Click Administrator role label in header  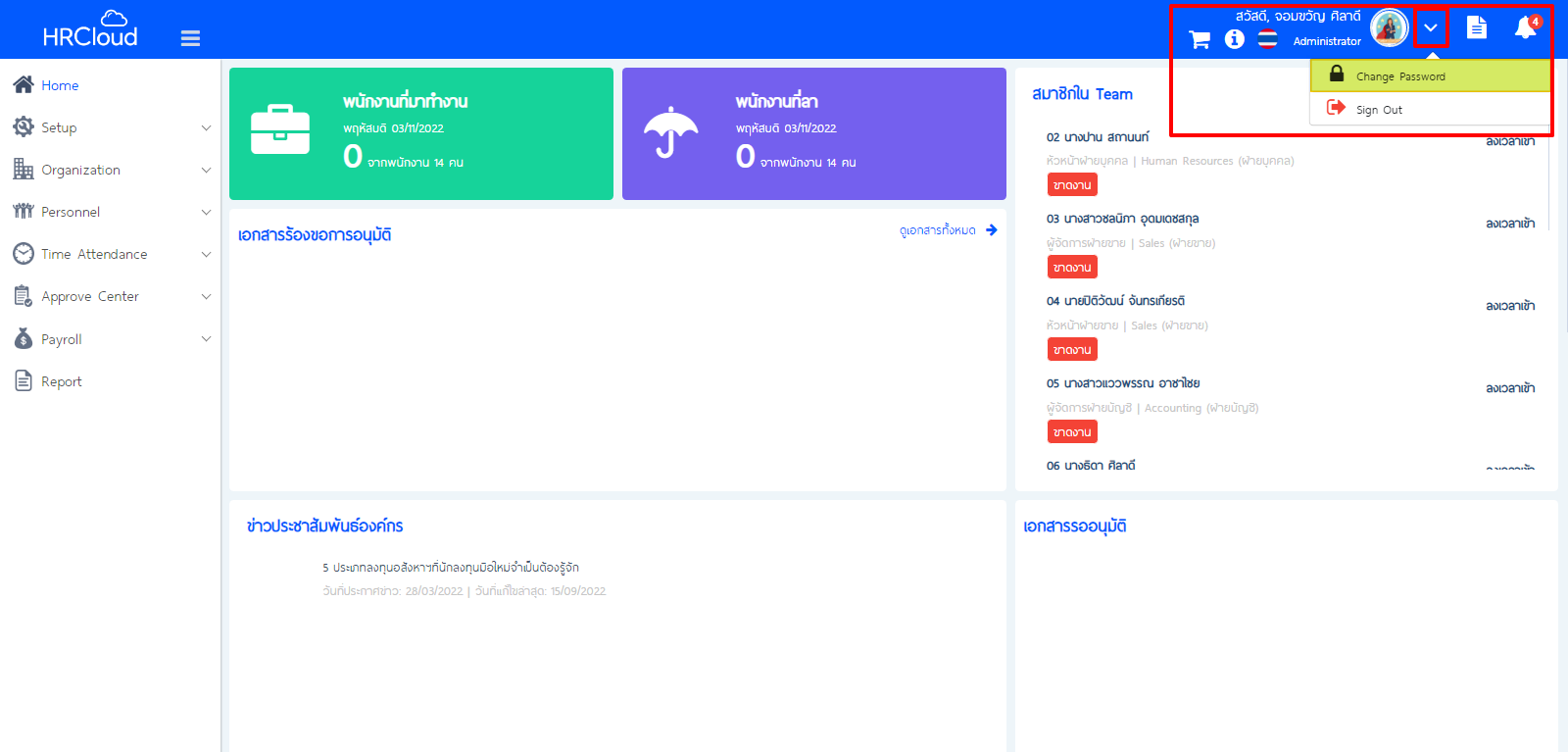click(x=1327, y=41)
